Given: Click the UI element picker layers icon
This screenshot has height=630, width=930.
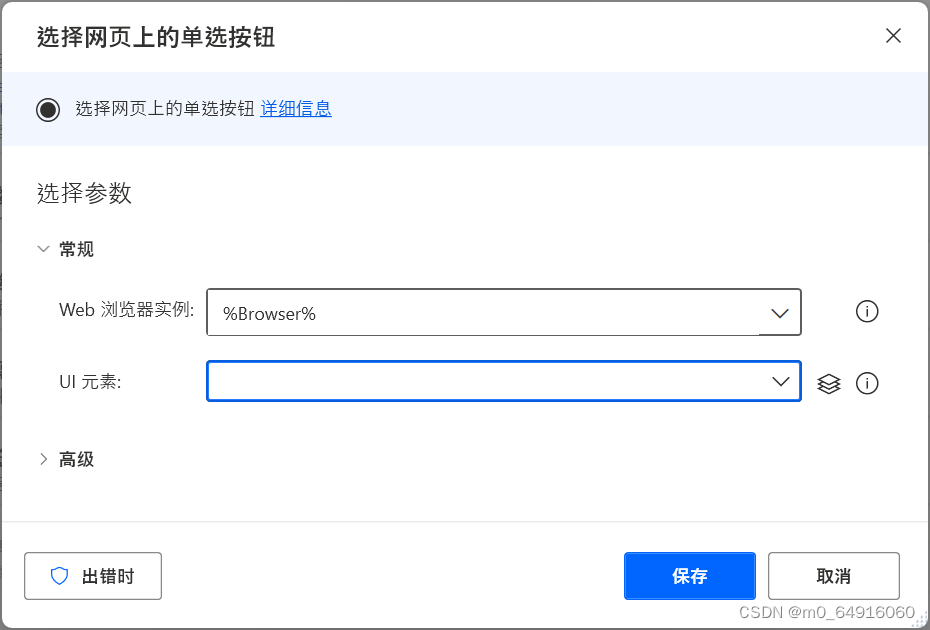Looking at the screenshot, I should tap(829, 382).
